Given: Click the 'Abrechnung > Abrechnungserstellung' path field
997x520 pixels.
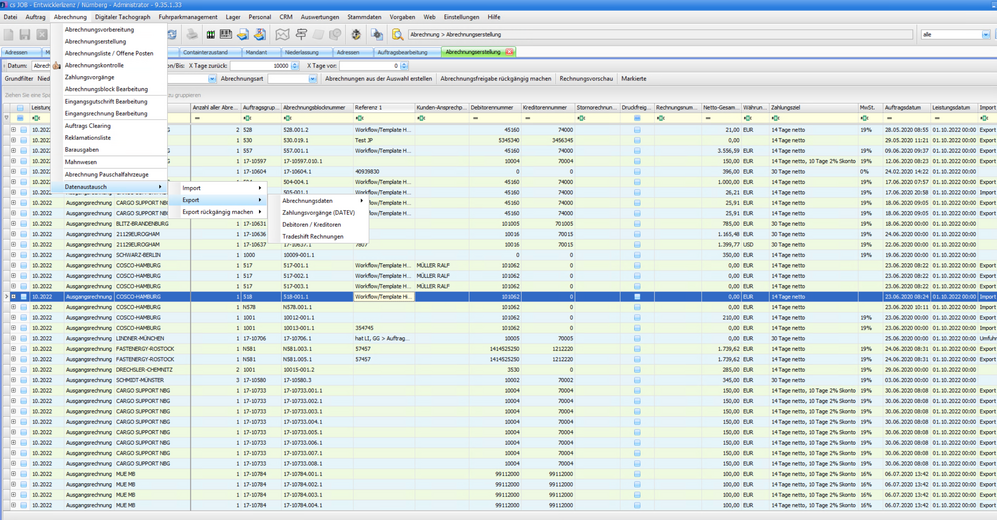Looking at the screenshot, I should pos(660,35).
